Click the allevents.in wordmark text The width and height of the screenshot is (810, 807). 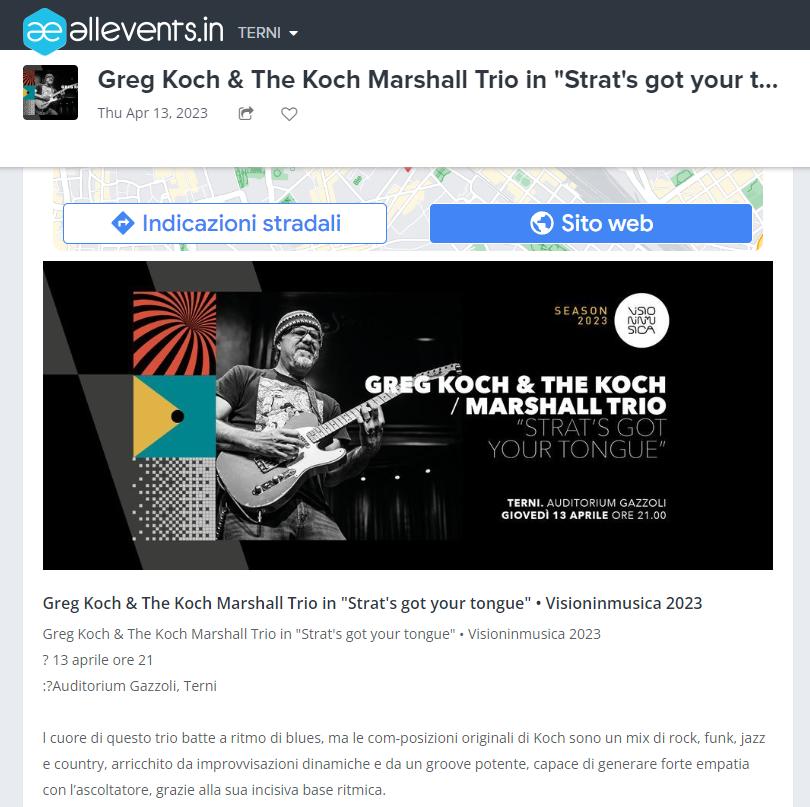coord(147,31)
